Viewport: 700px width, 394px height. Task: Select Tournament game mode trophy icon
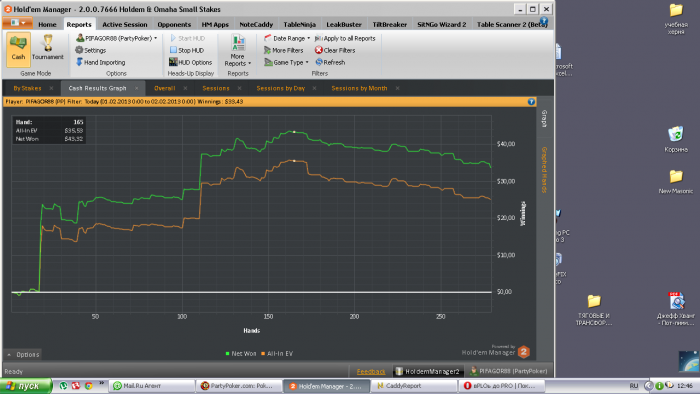(x=48, y=43)
